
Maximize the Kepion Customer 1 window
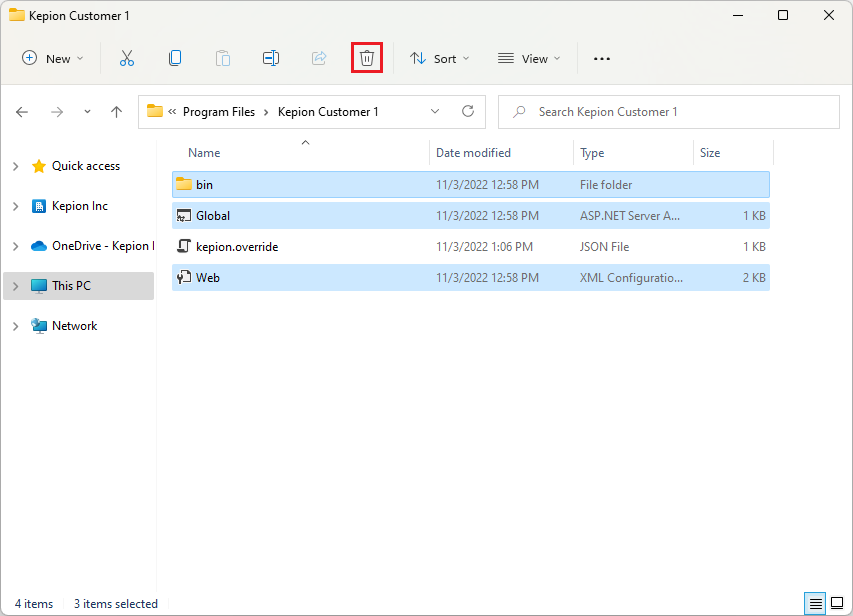(x=783, y=15)
